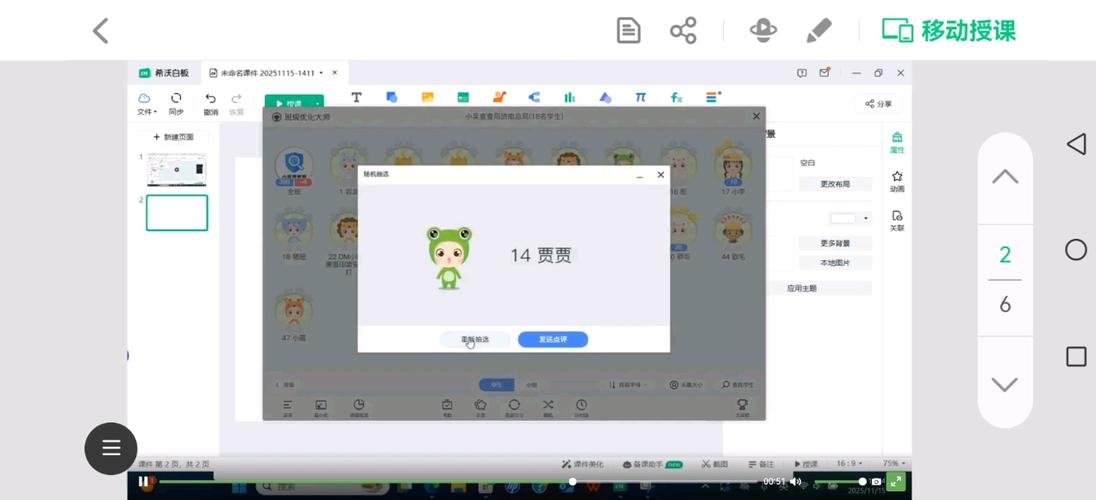Viewport: 1096px width, 500px height.
Task: Select slide thumbnail 1
Action: pos(177,170)
